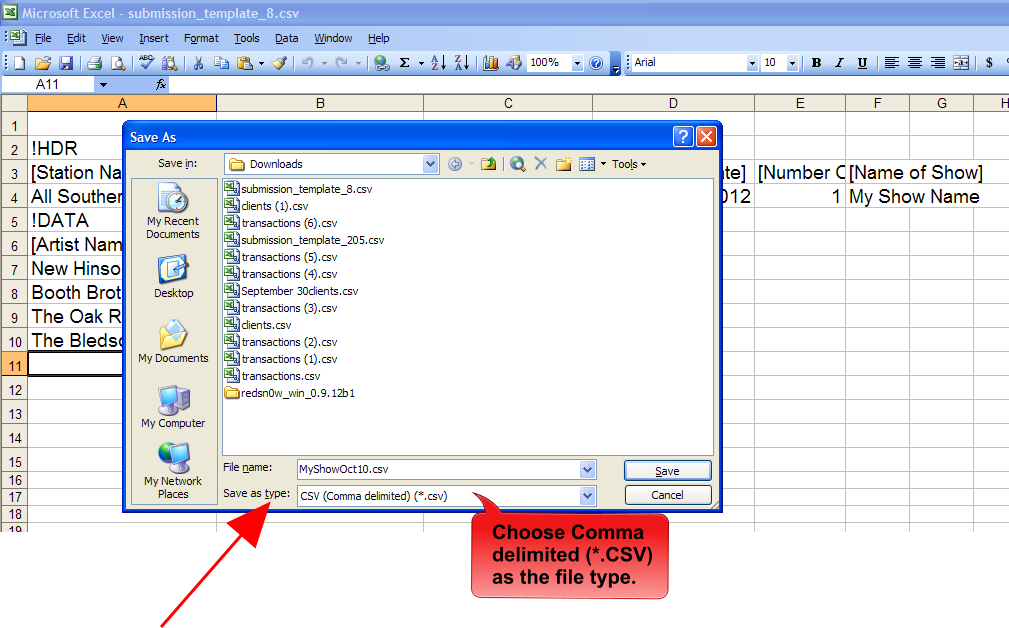Open the File name dropdown arrow
This screenshot has width=1009, height=628.
click(587, 470)
